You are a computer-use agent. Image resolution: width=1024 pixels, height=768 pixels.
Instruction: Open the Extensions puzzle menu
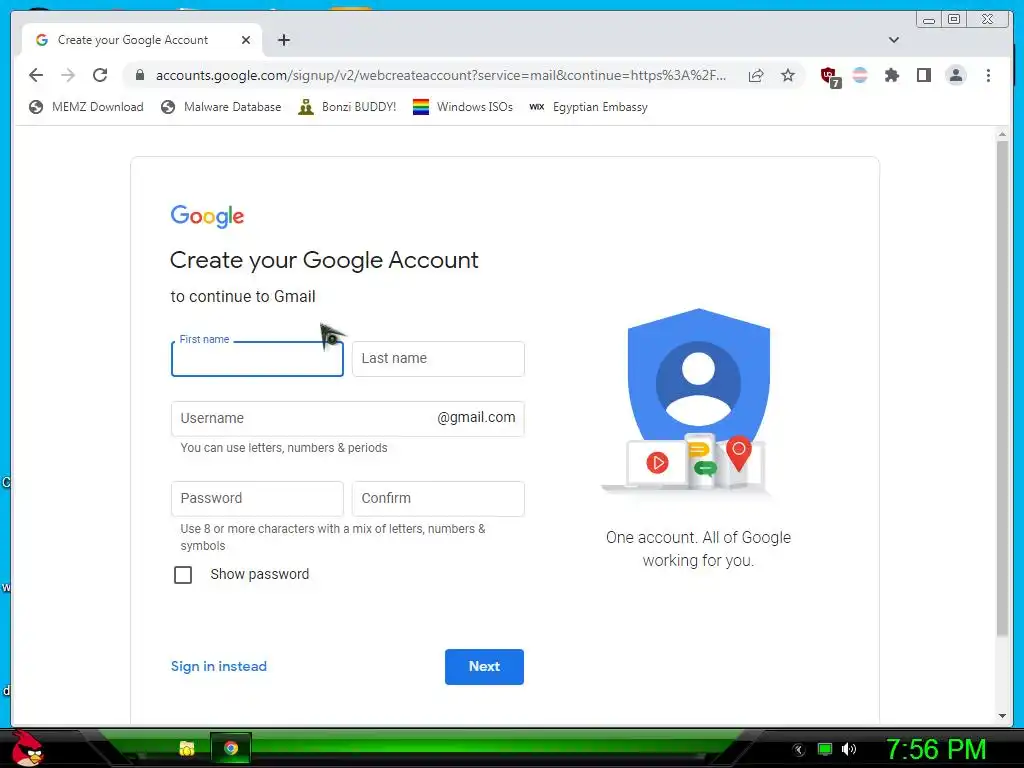click(891, 75)
